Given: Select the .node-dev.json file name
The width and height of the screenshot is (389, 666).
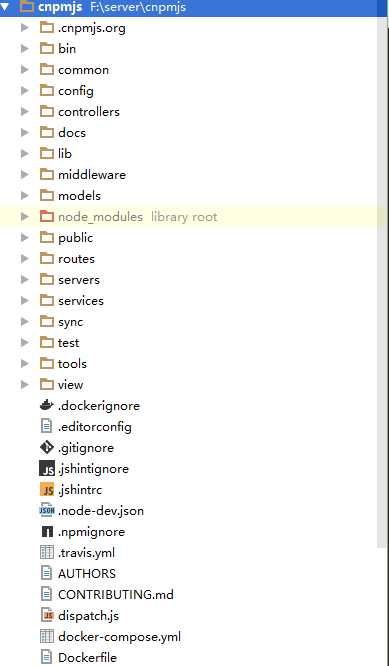Looking at the screenshot, I should [x=101, y=511].
